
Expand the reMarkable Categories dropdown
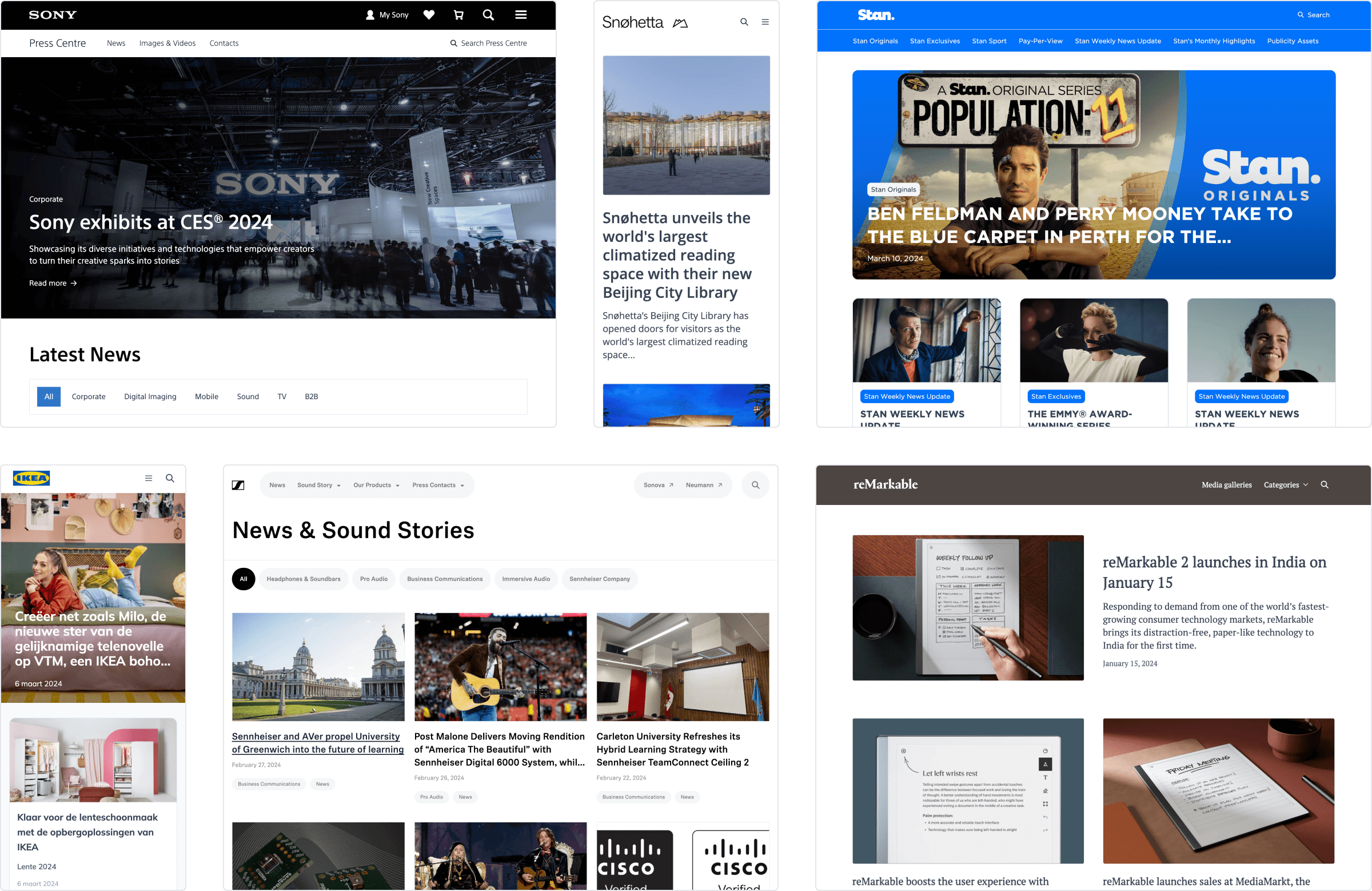pos(1286,485)
